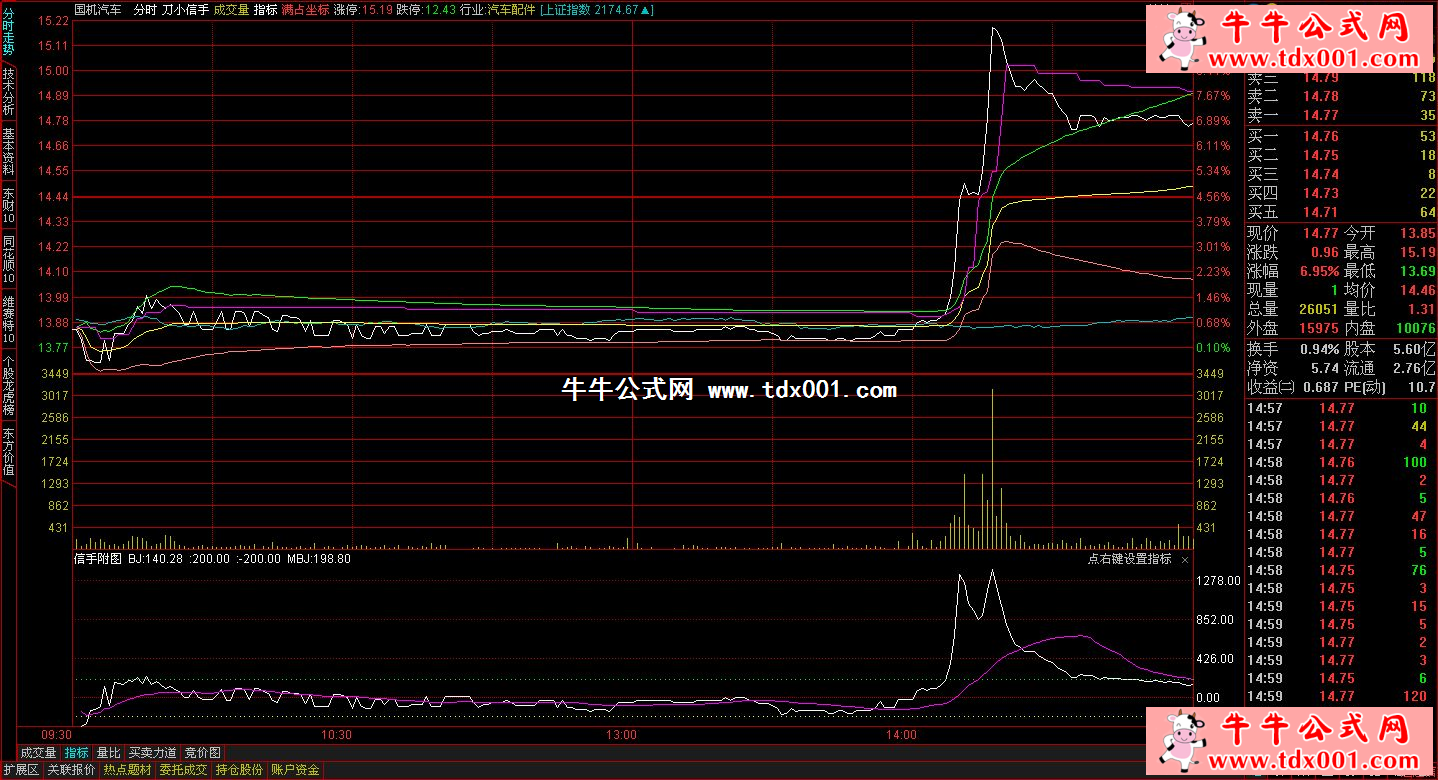The height and width of the screenshot is (780, 1438).
Task: Click the 账户资金 bottom bar button
Action: (296, 770)
